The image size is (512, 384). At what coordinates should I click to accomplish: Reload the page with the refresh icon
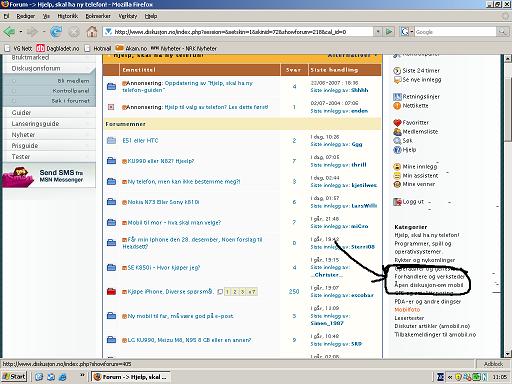pos(56,32)
